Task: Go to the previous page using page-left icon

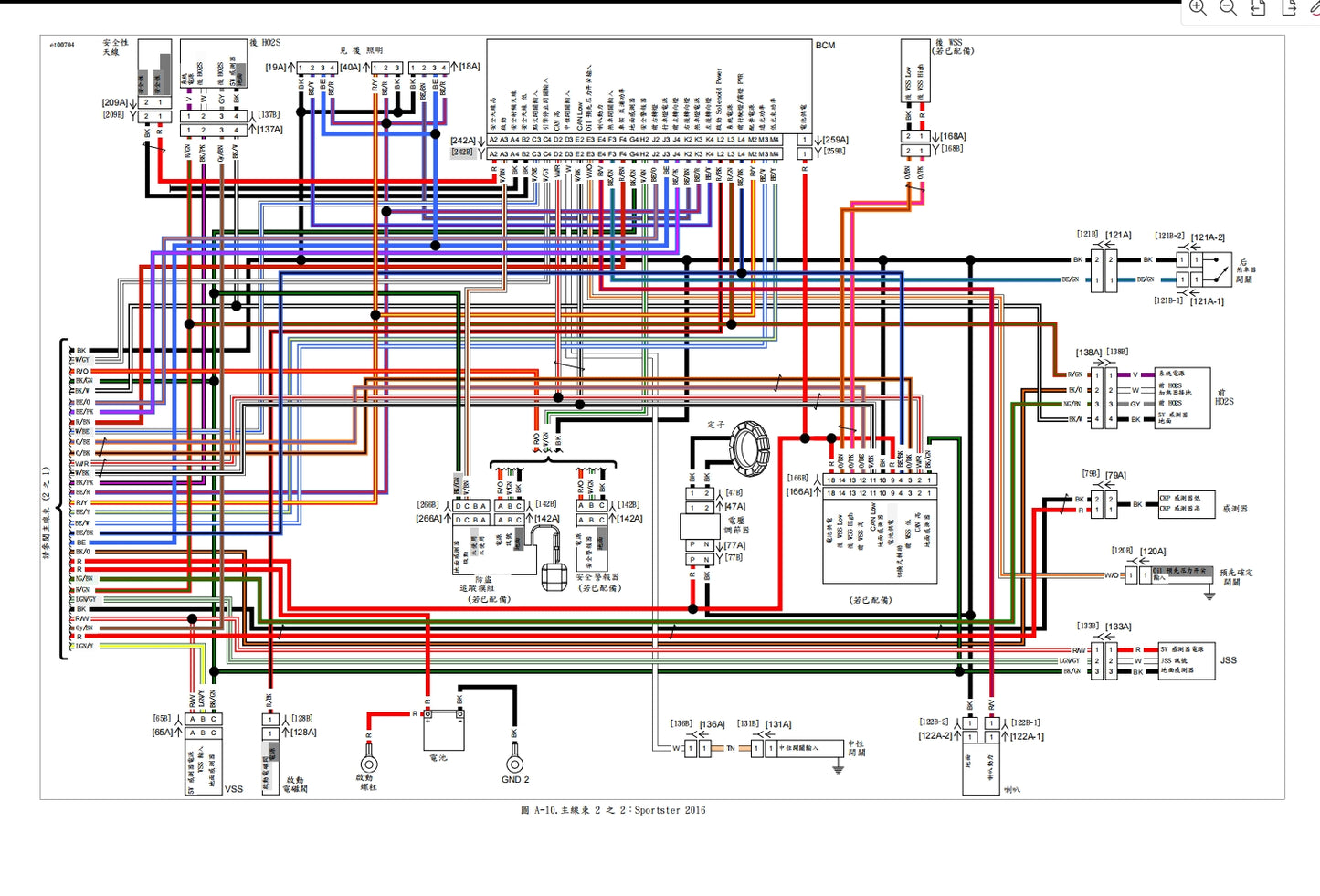Action: coord(1259,8)
